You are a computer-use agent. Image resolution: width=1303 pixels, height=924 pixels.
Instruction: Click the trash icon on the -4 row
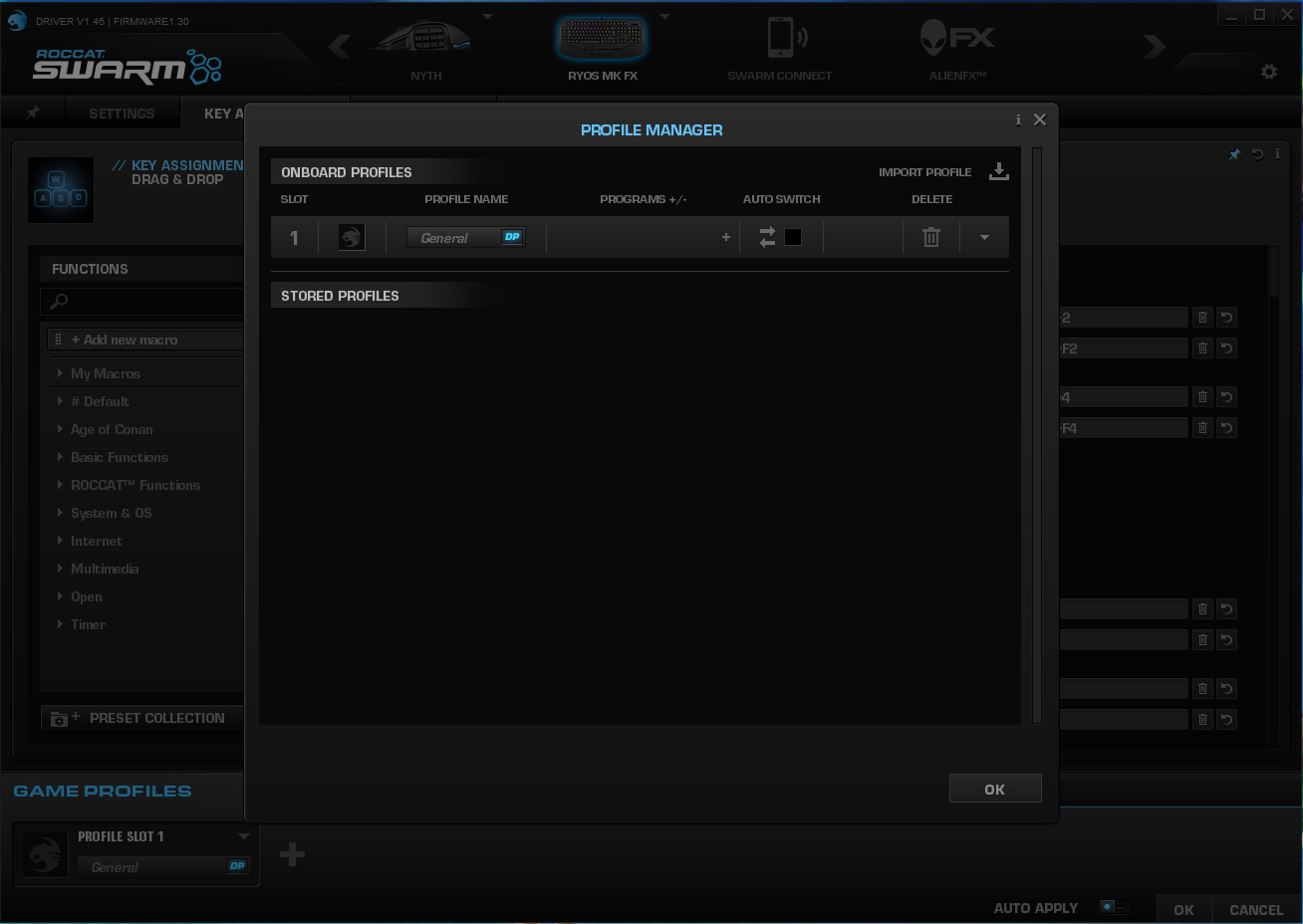1202,397
